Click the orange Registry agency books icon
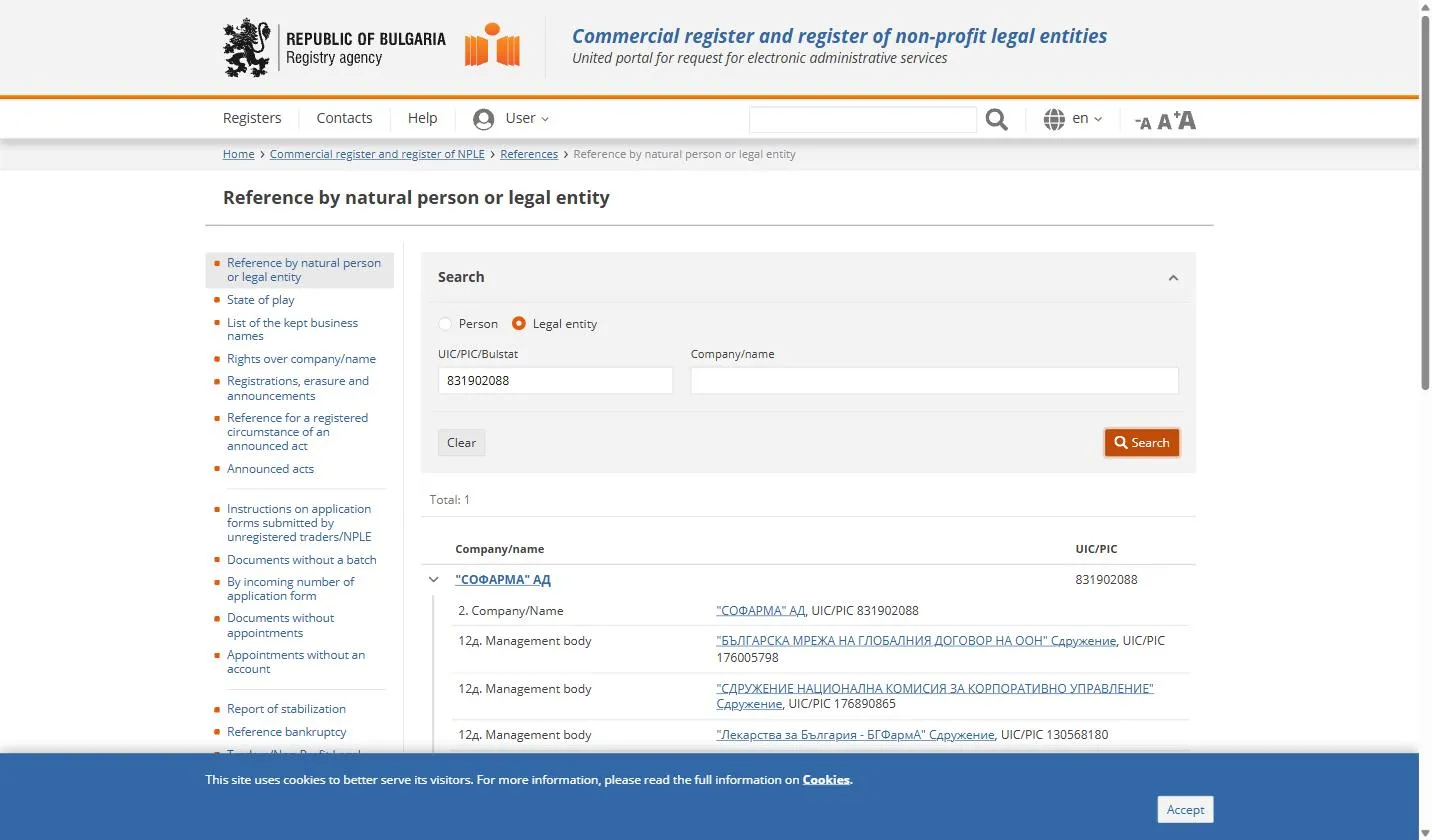Screen dimensions: 1432x840 click(492, 45)
